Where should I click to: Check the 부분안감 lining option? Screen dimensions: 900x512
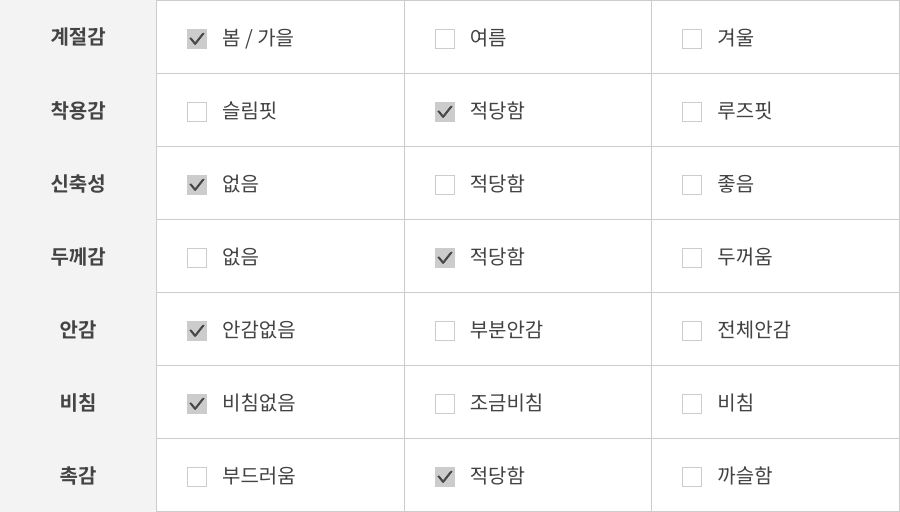(445, 331)
